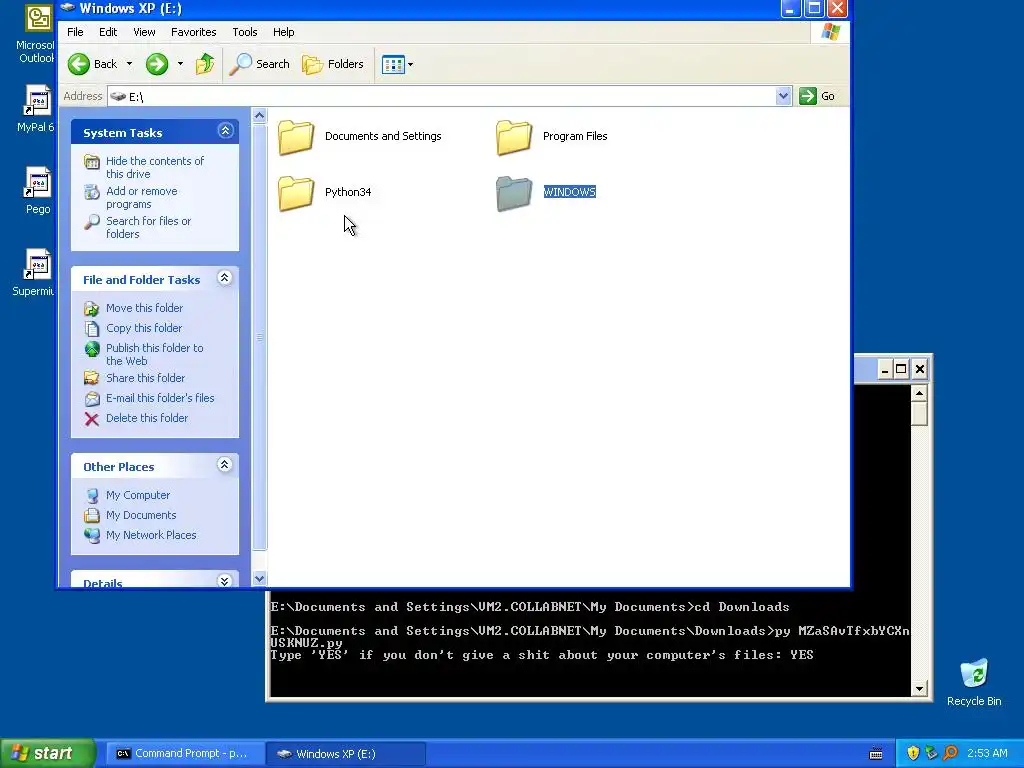
Task: Click Delete this folder link
Action: point(147,418)
